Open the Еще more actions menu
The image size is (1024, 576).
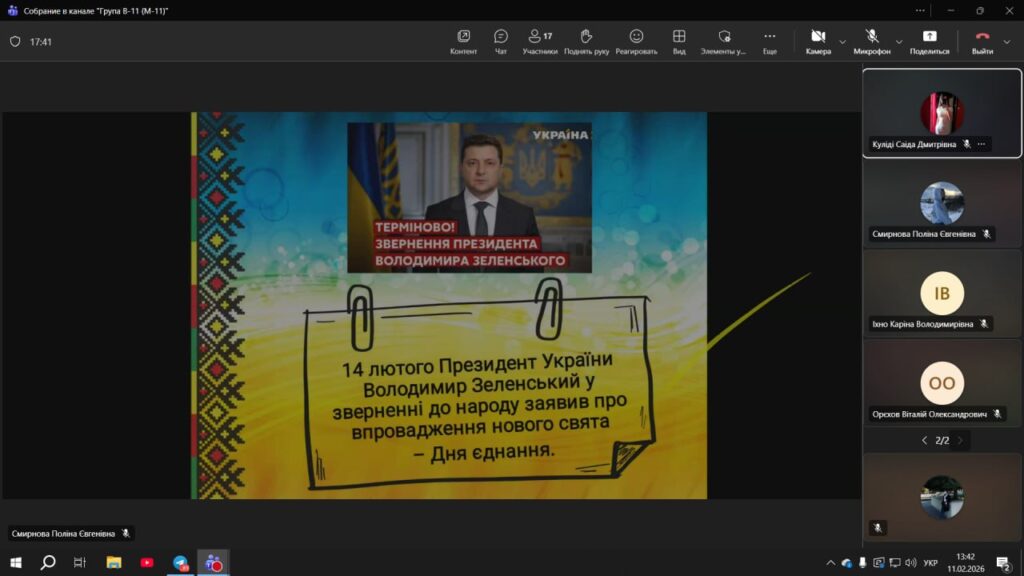(769, 40)
